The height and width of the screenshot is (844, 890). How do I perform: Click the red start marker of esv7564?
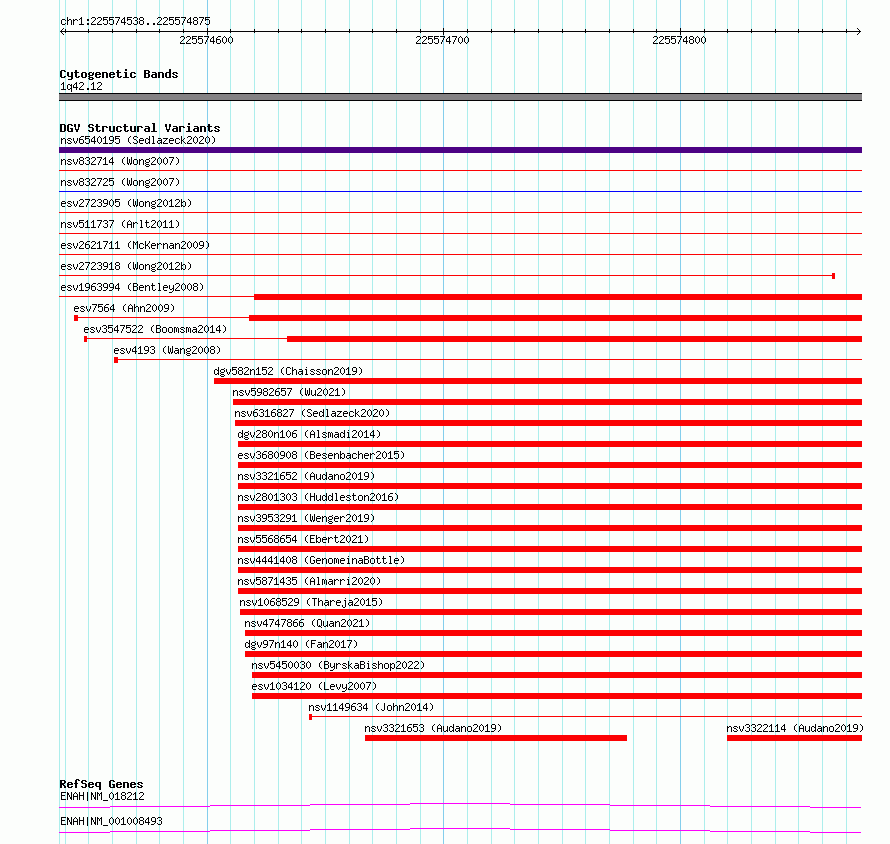pyautogui.click(x=76, y=318)
